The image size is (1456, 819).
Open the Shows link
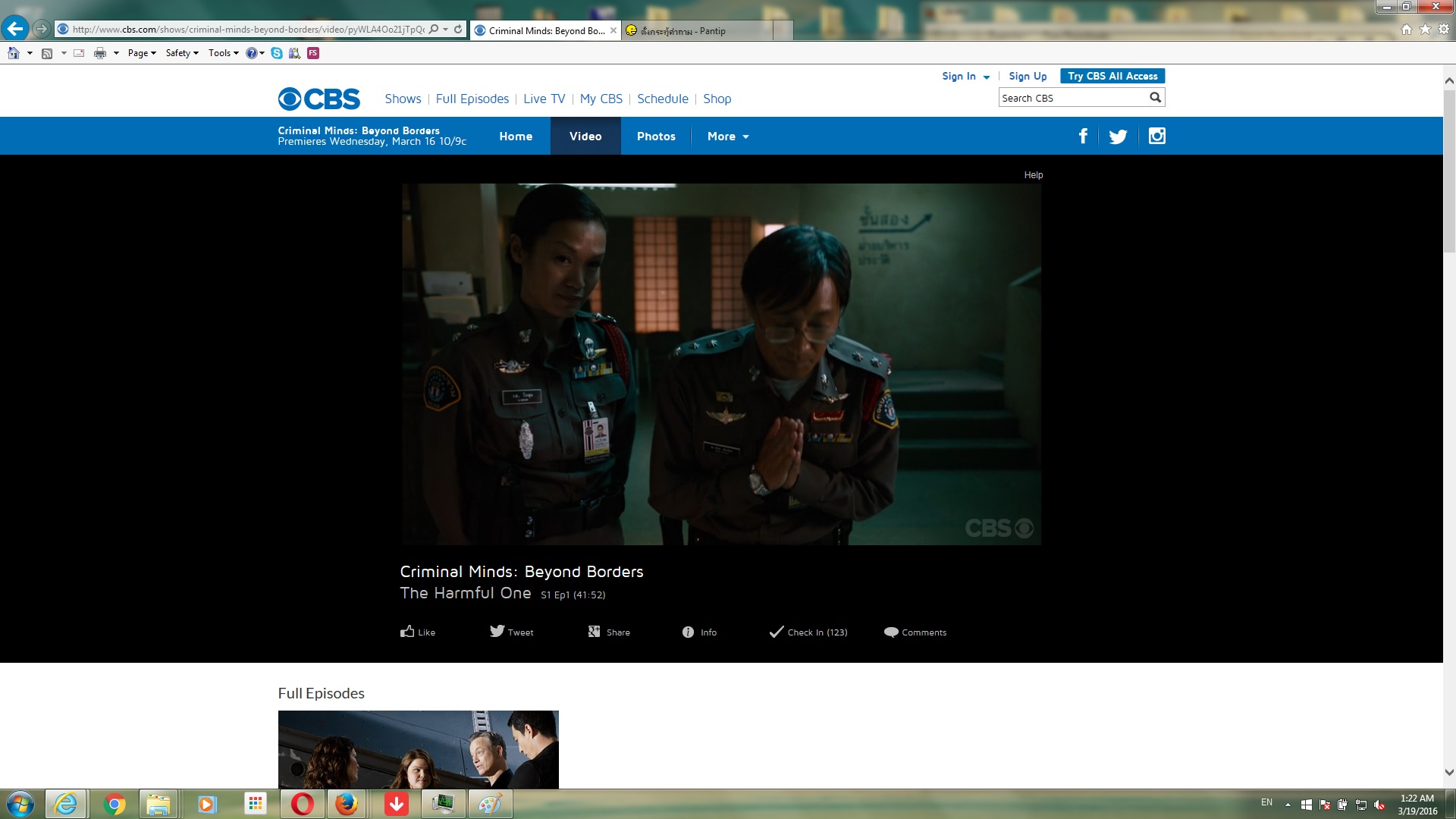(x=403, y=99)
